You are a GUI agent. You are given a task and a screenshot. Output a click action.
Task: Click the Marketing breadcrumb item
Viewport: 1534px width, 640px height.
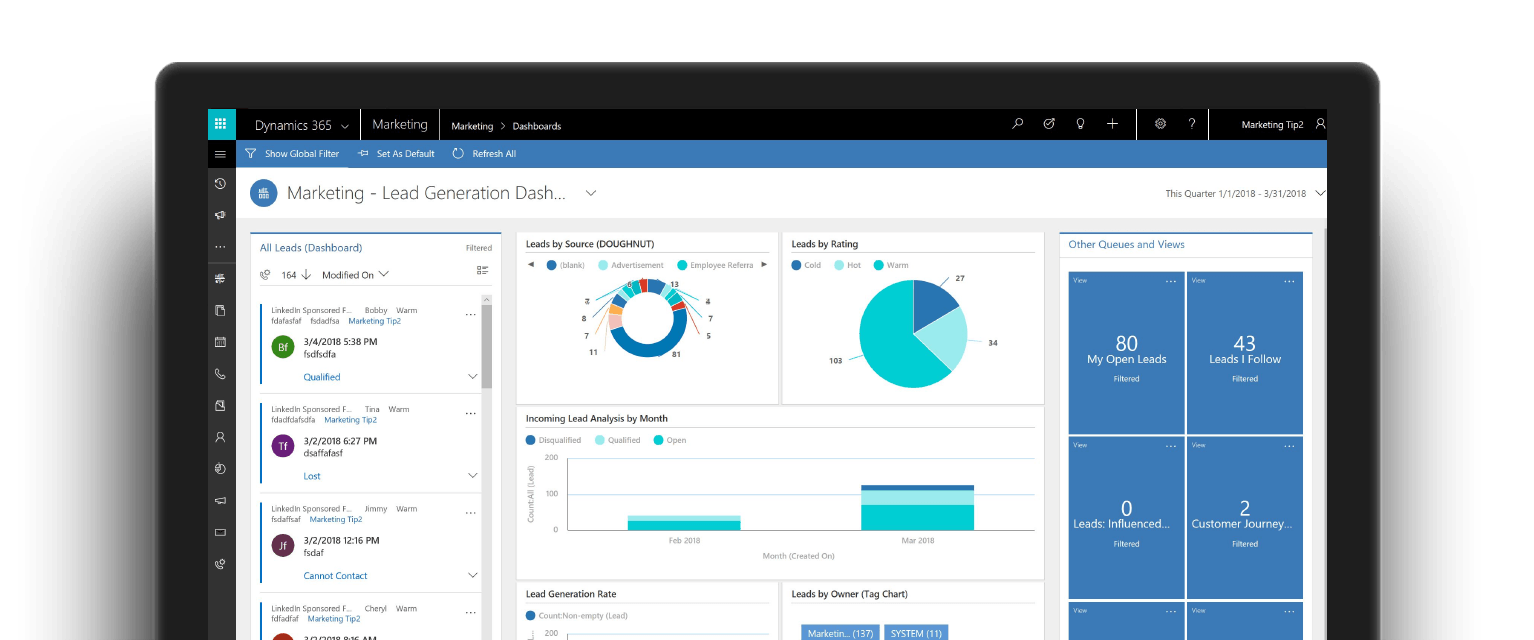click(472, 126)
